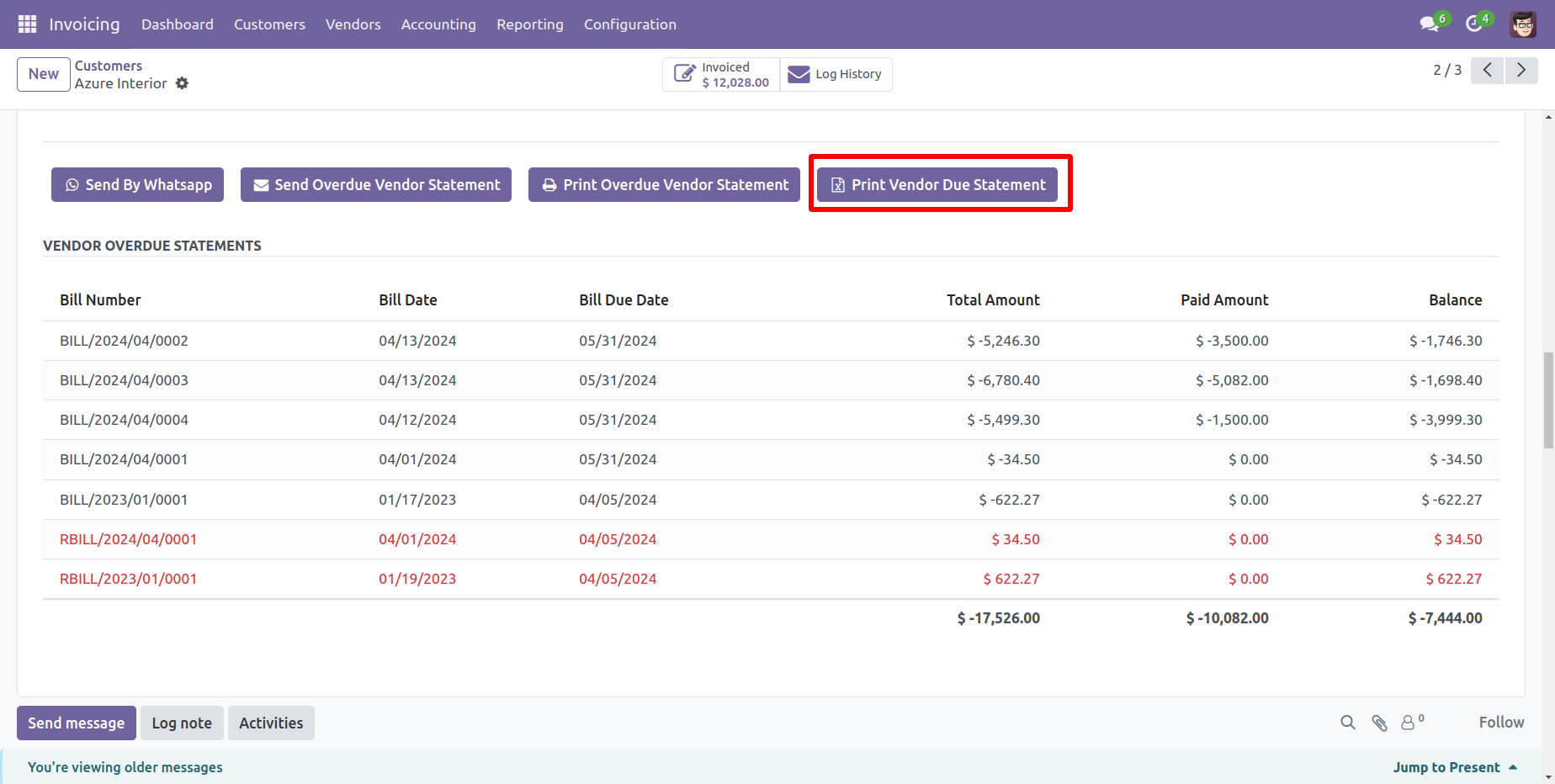Select row RBILL/2024/04/0001
This screenshot has height=784, width=1555.
click(x=771, y=539)
